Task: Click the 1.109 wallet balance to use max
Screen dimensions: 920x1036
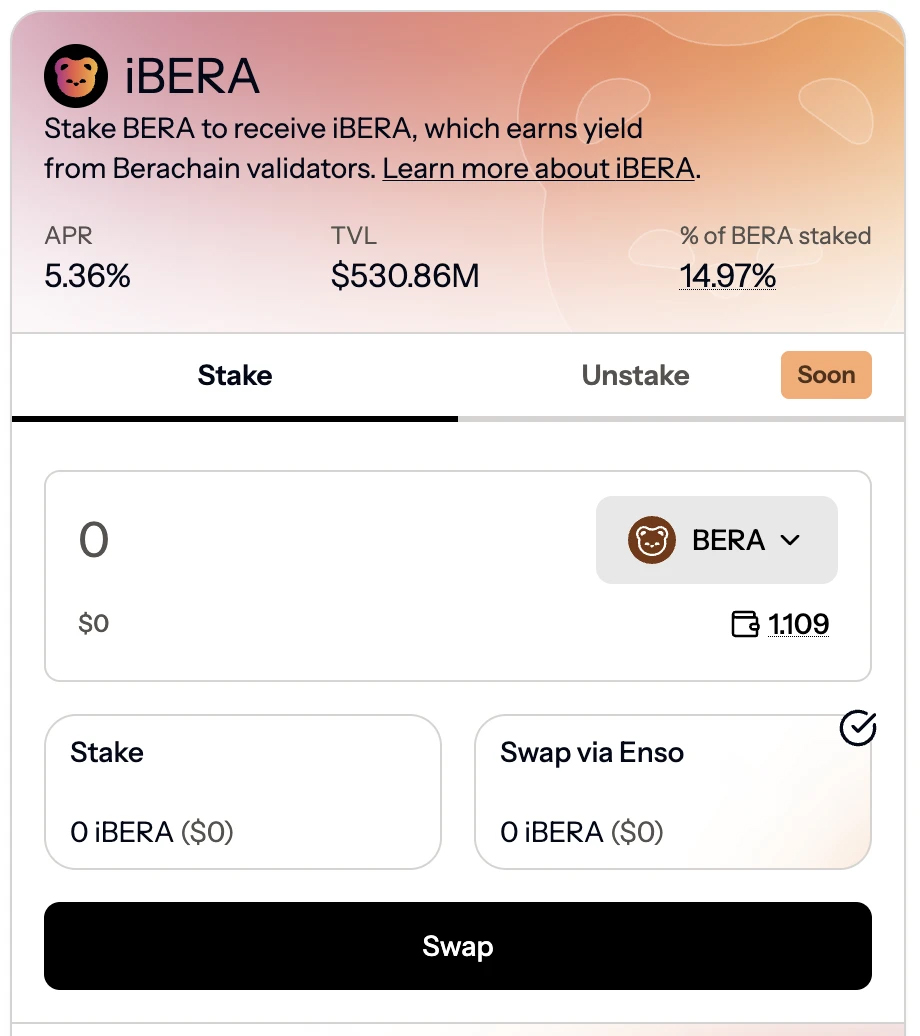Action: [x=799, y=625]
